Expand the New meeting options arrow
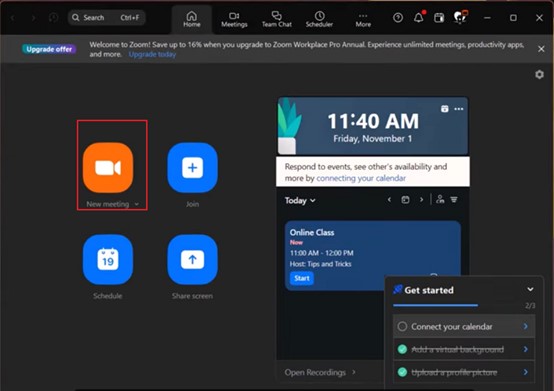Screen dimensions: 554x391 (137, 204)
